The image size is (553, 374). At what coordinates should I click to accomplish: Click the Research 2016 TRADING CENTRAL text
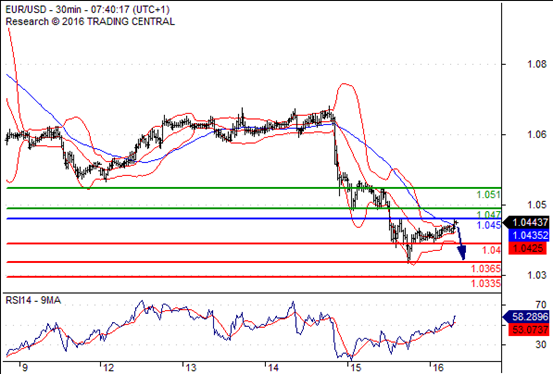[90, 22]
